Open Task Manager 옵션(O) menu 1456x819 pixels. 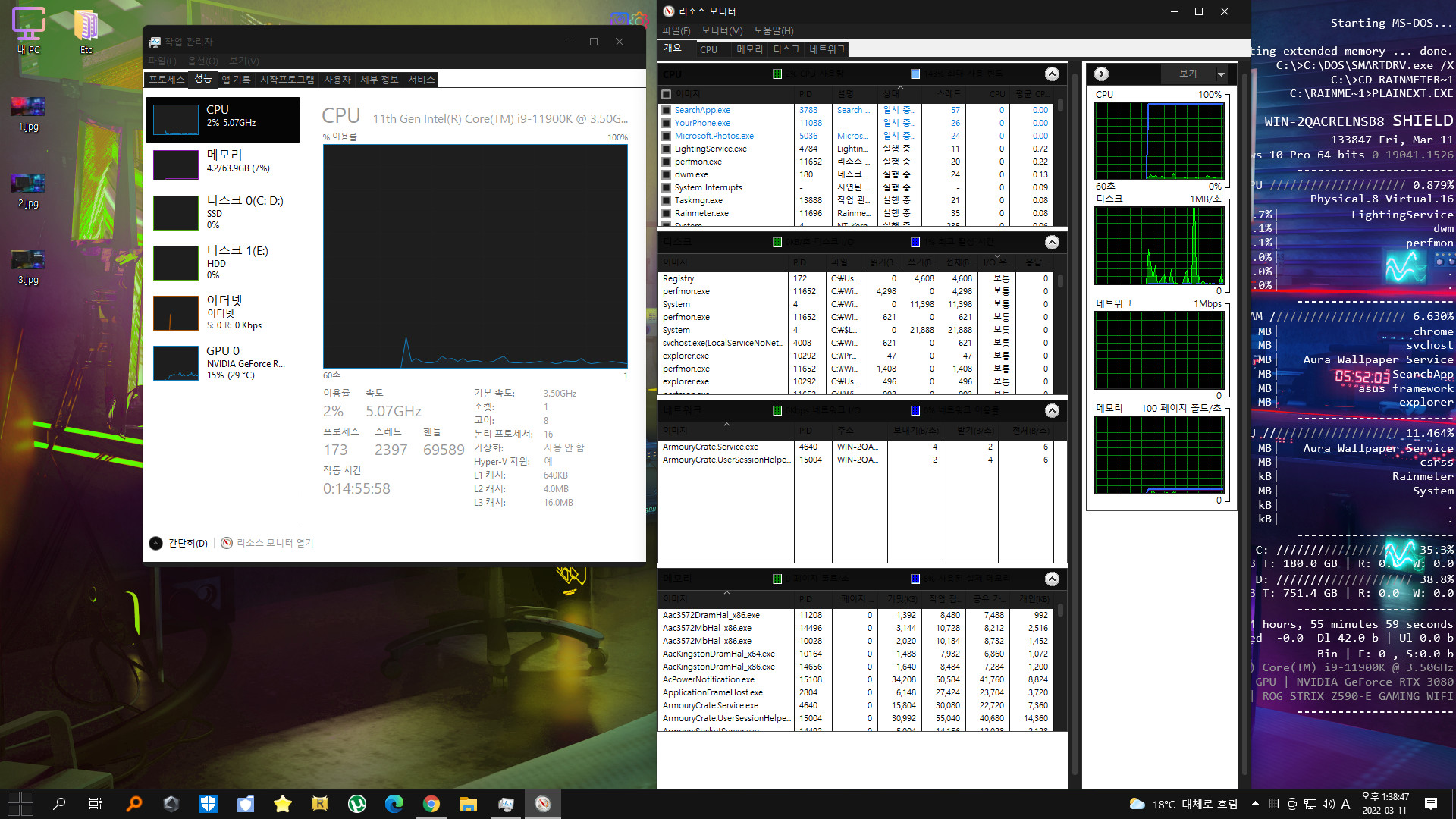(x=202, y=61)
